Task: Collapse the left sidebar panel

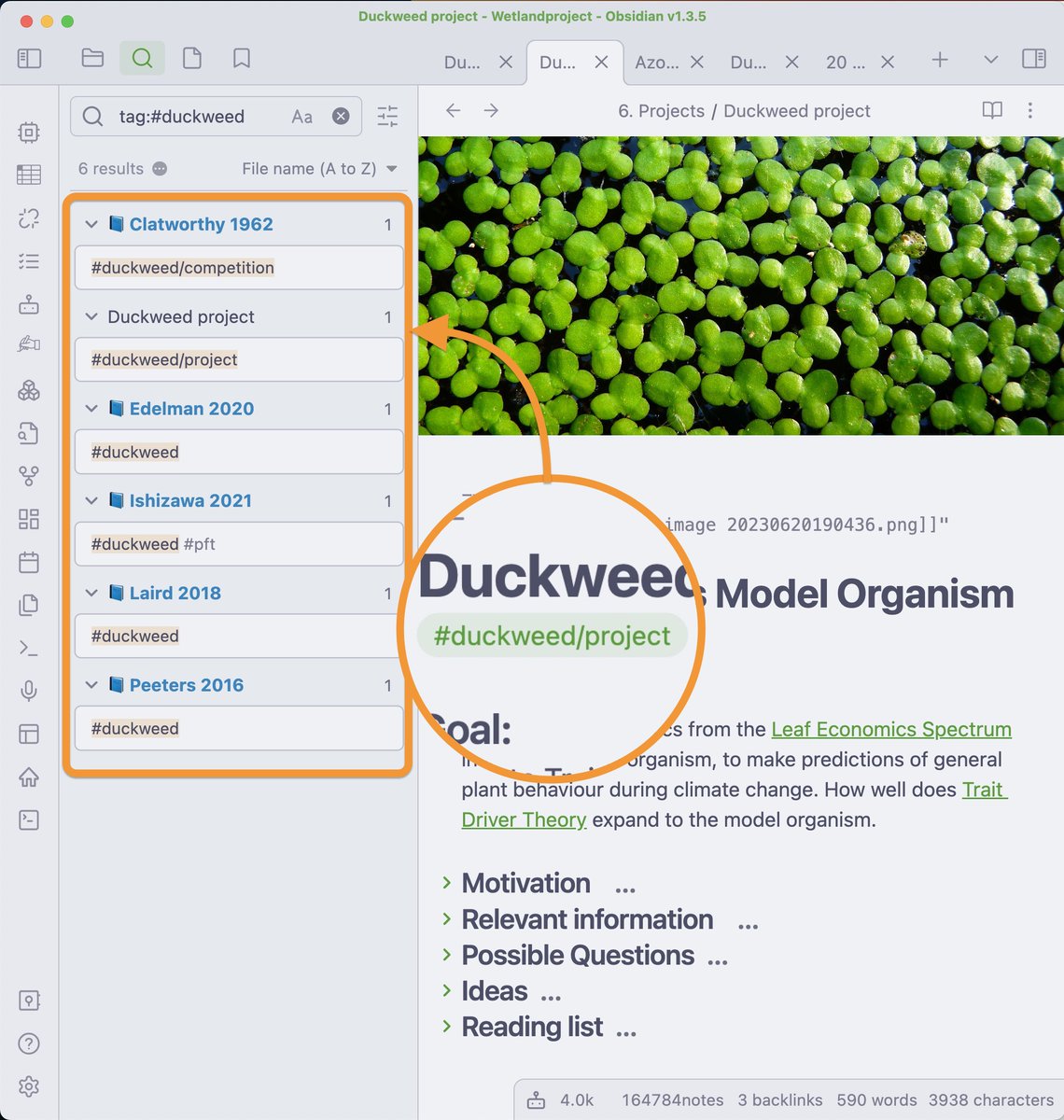Action: 29,58
